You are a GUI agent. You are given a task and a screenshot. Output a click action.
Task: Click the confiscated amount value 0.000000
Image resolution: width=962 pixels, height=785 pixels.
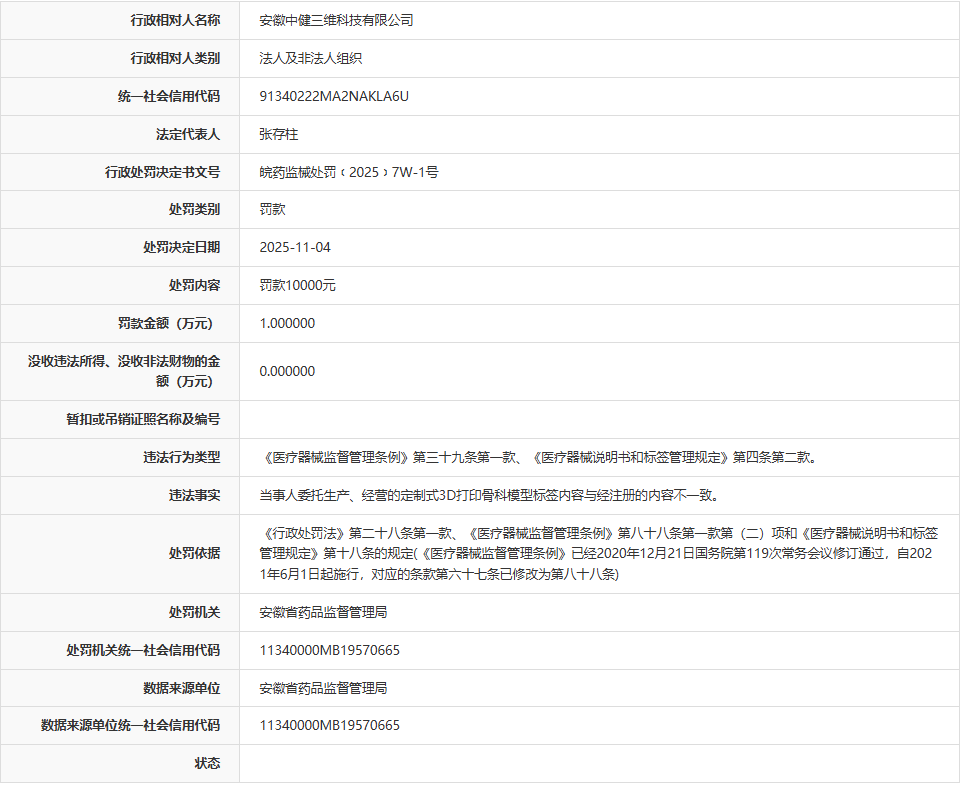click(x=287, y=371)
